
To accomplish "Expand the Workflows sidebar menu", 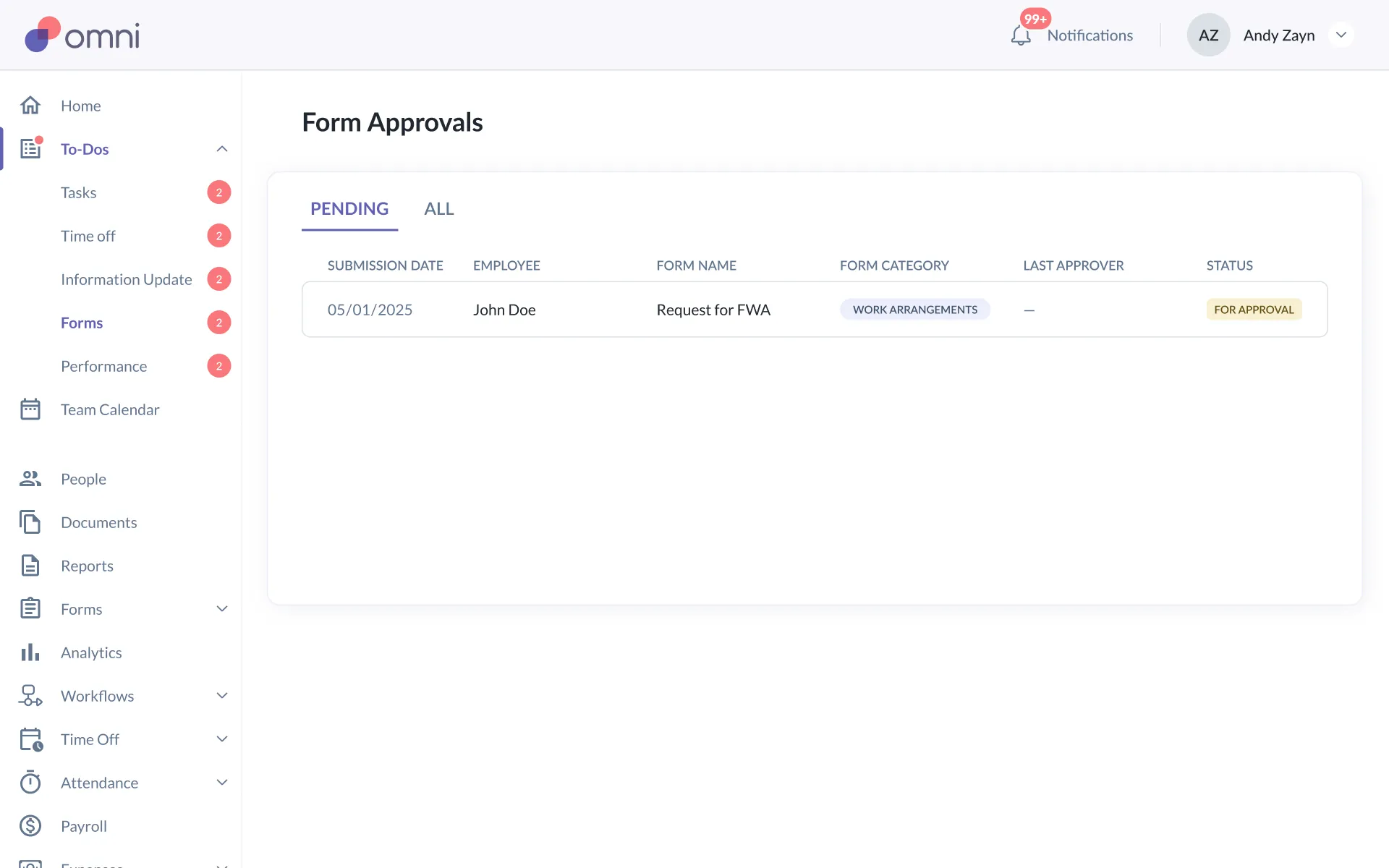I will click(222, 696).
